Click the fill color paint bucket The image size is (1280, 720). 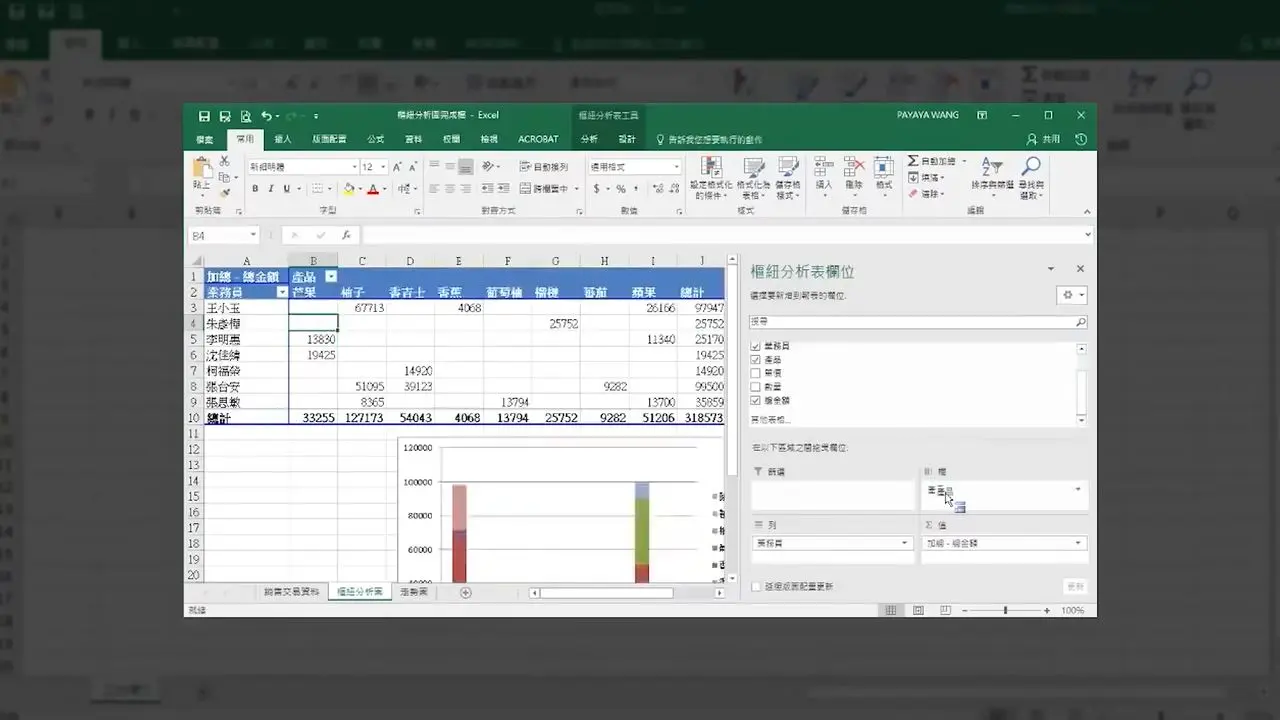tap(348, 189)
